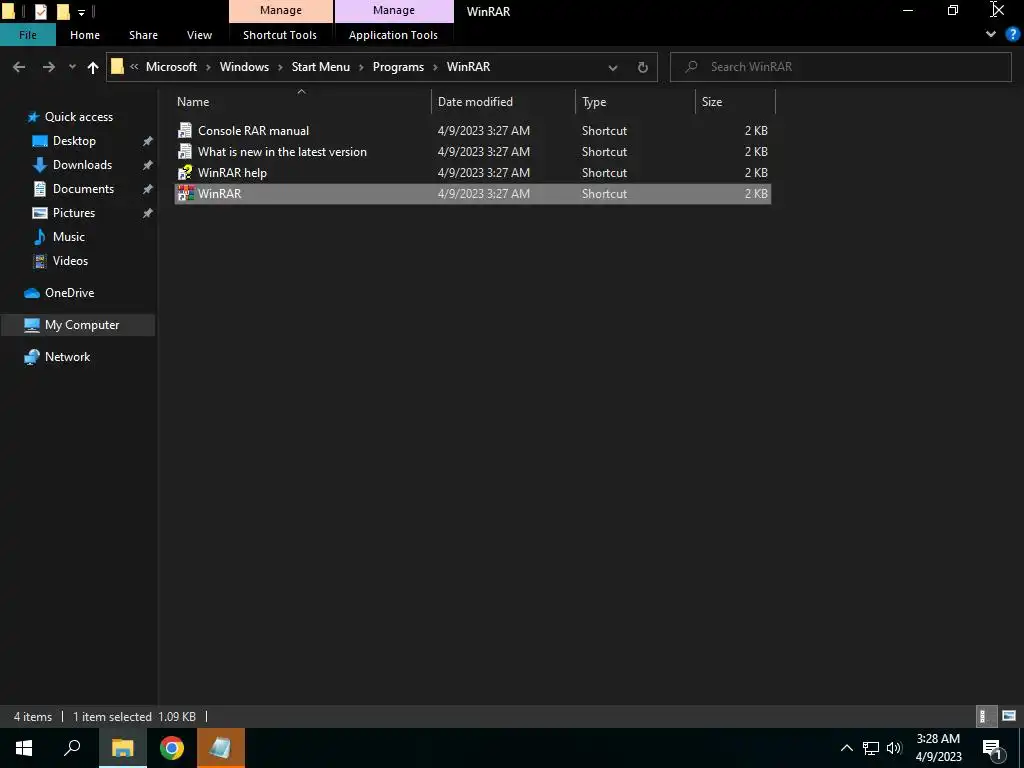Expand the chevron after Programs breadcrumb

tap(436, 67)
